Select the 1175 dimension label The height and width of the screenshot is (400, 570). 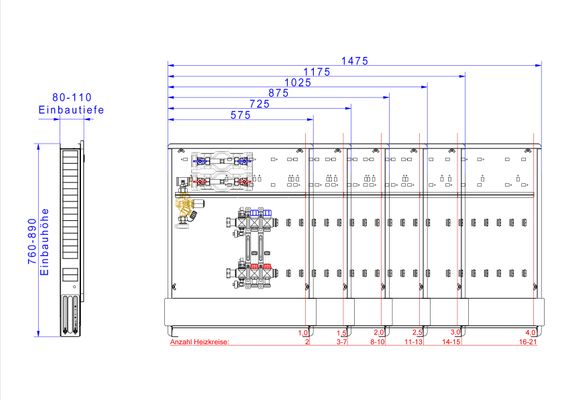tap(317, 72)
